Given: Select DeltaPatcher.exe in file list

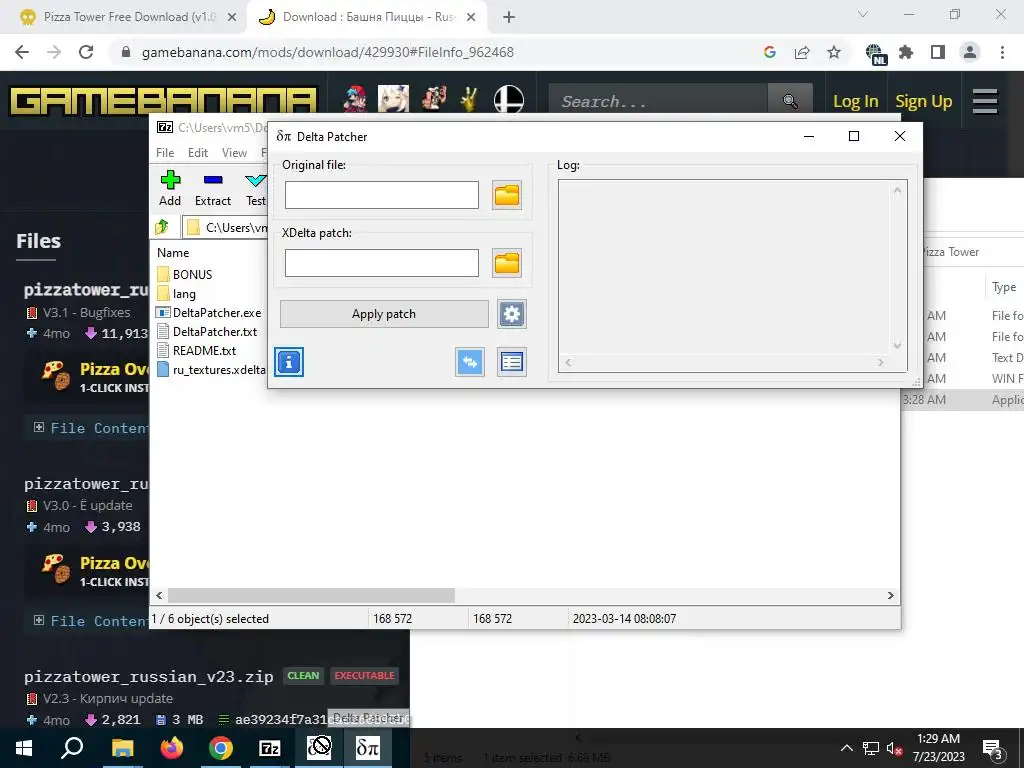Looking at the screenshot, I should pos(209,313).
